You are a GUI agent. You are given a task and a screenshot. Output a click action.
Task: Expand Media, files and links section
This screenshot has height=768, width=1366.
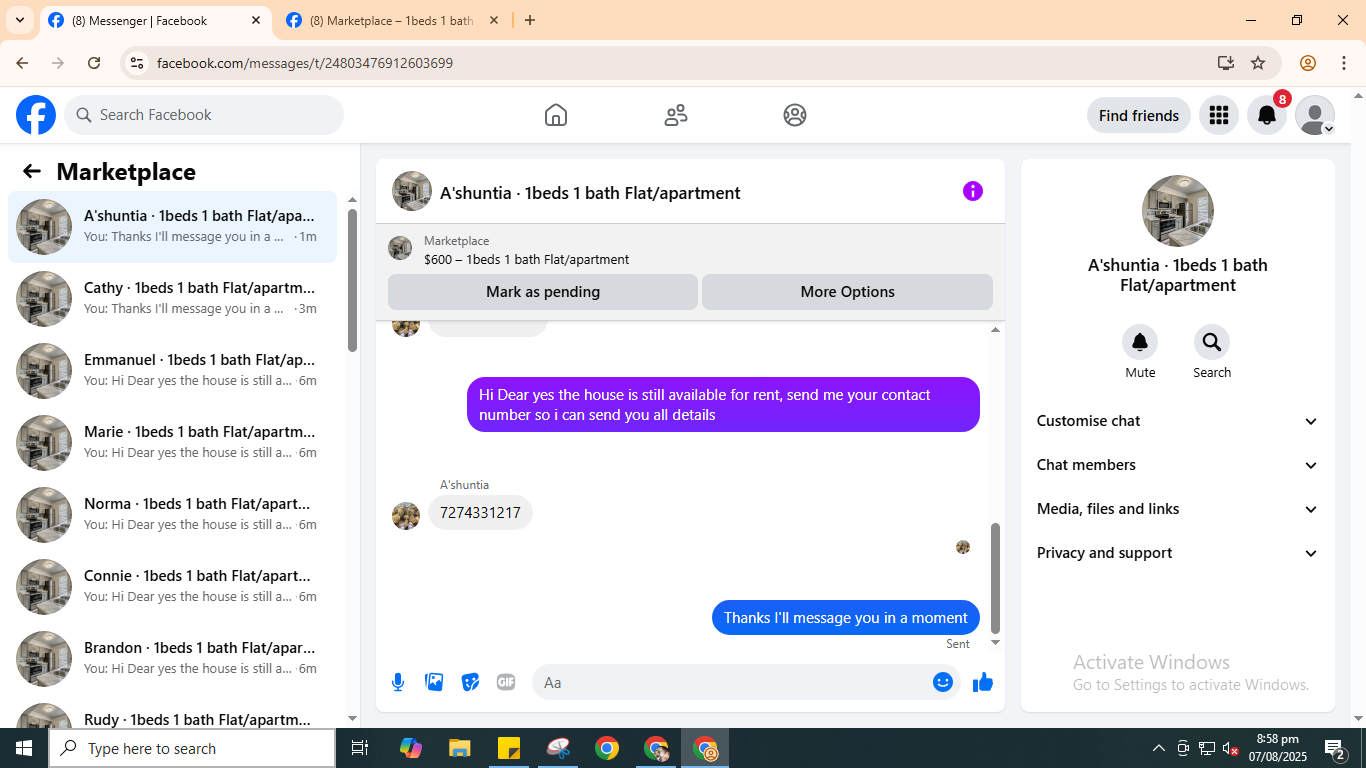[x=1178, y=509]
